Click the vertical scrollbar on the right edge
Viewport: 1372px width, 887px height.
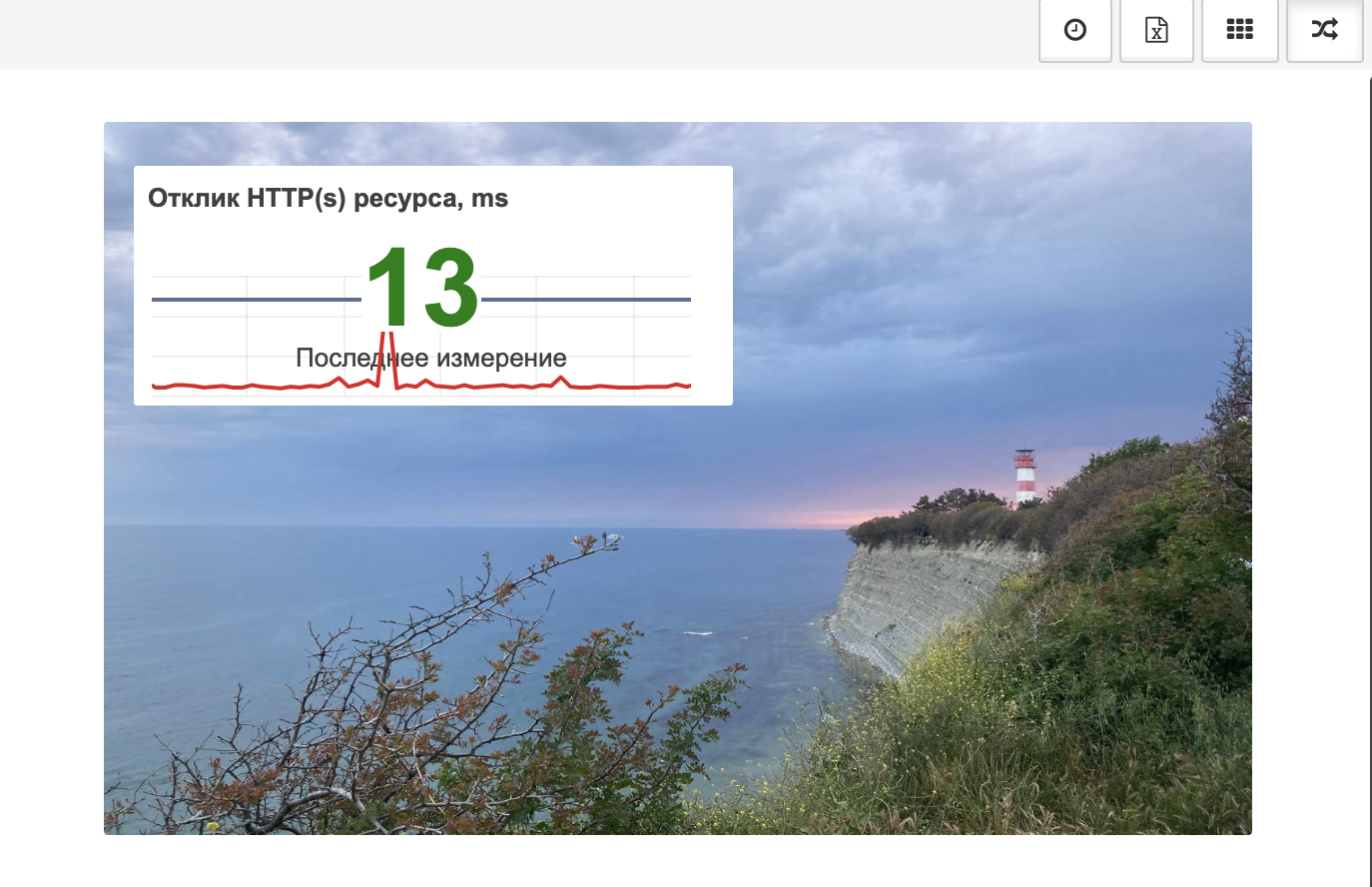coord(1370,479)
